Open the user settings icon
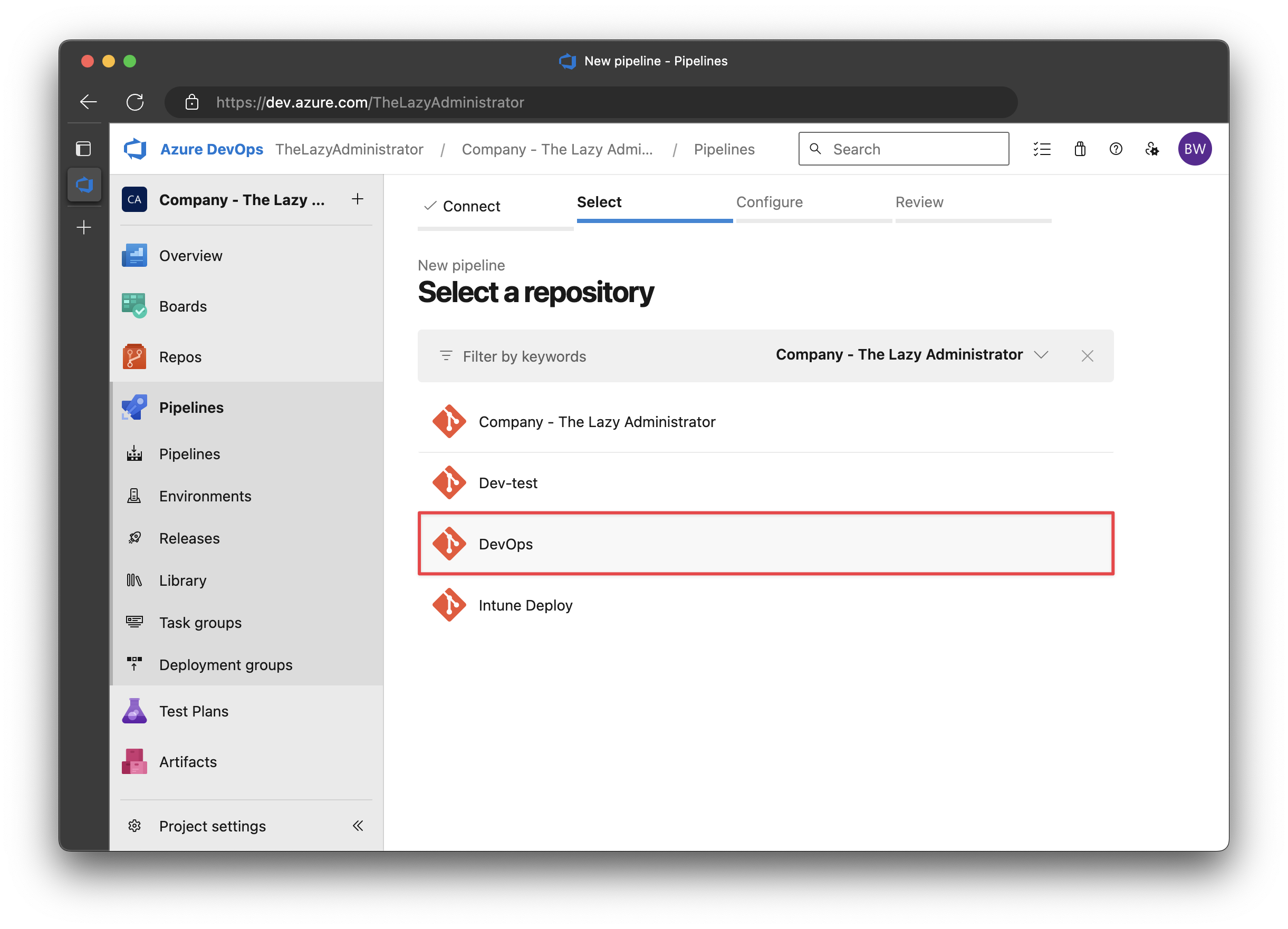The height and width of the screenshot is (929, 1288). (1152, 149)
